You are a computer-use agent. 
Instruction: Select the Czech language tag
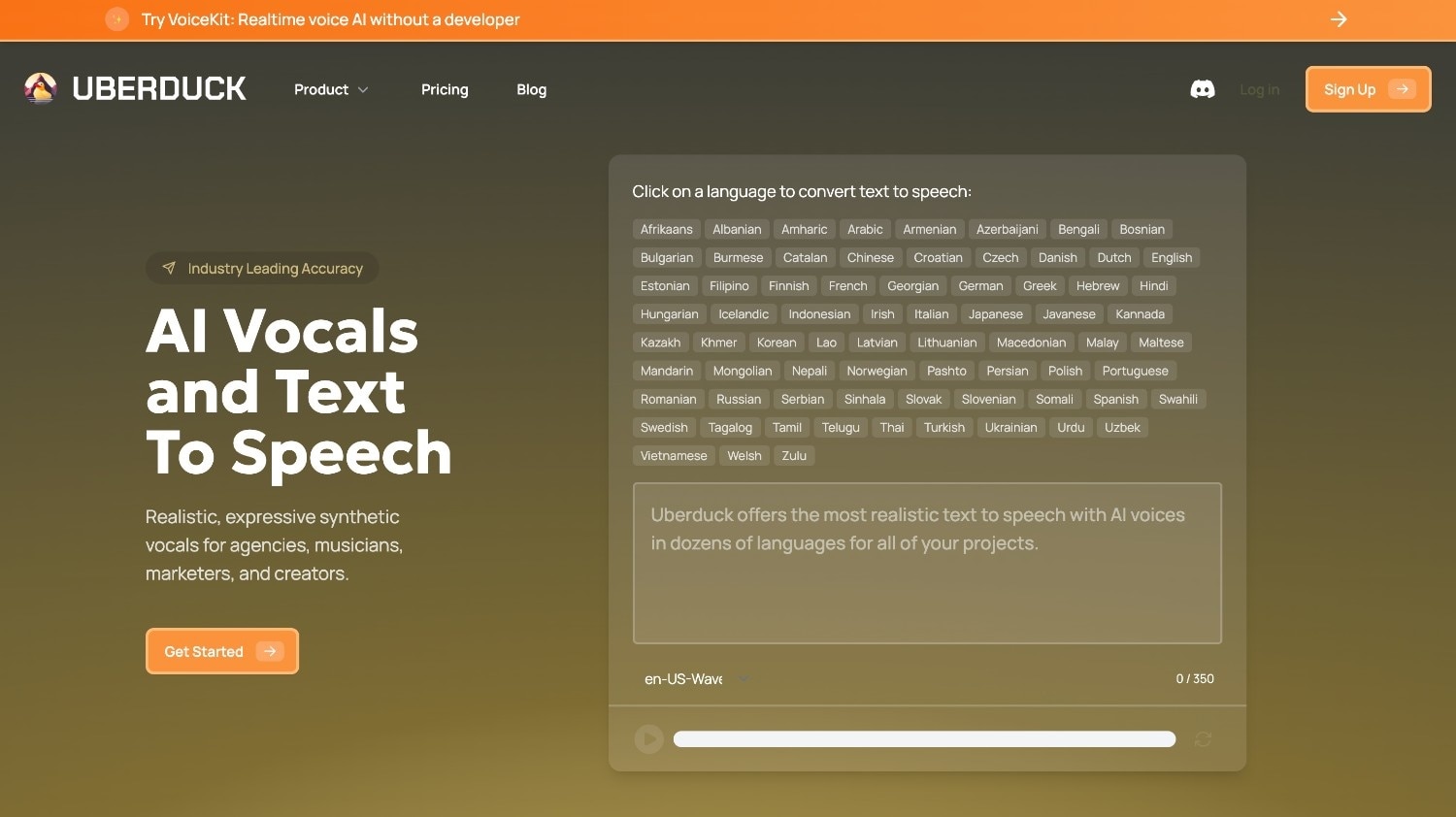click(1001, 258)
